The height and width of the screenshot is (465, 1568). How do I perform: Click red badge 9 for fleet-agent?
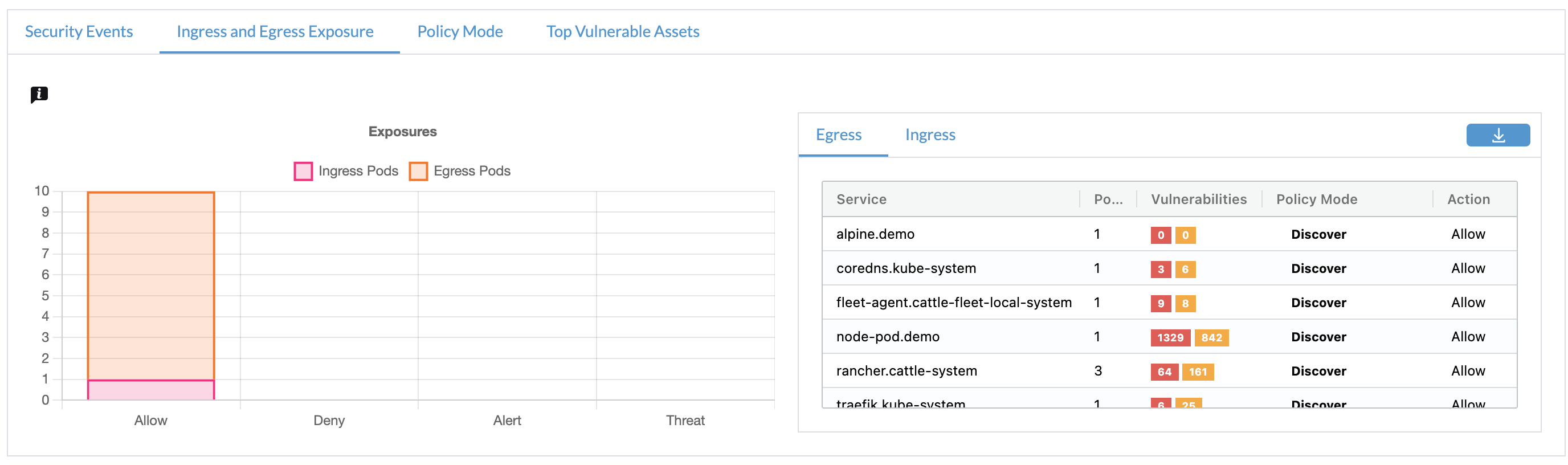1160,304
